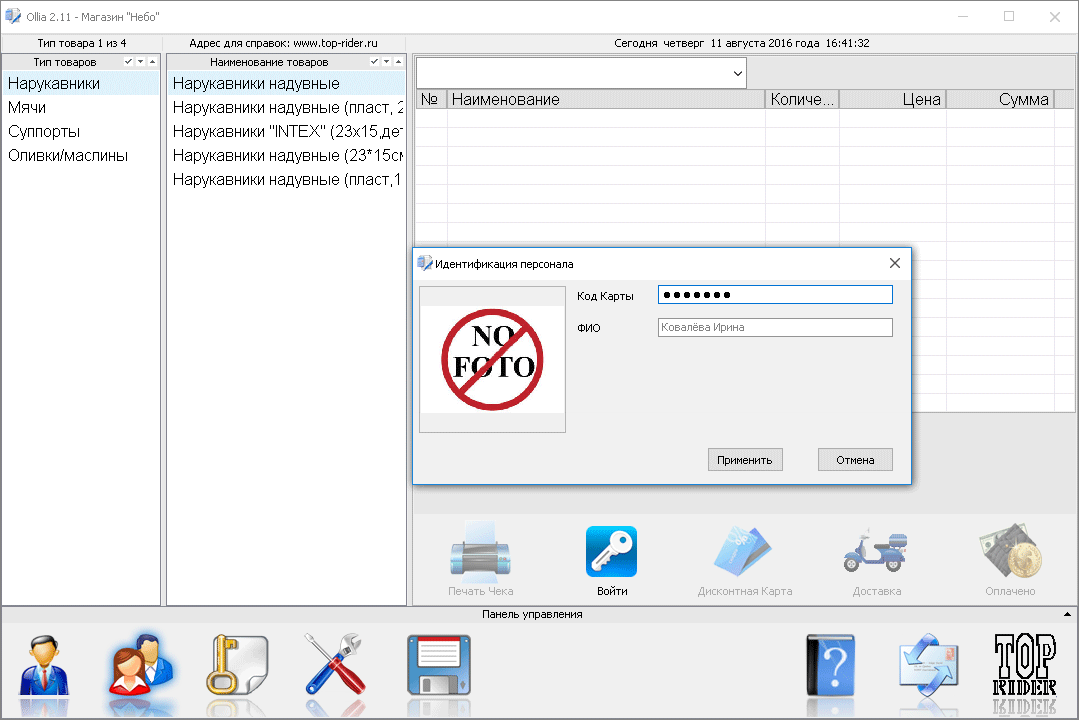Image resolution: width=1079 pixels, height=720 pixels.
Task: Open the wrench and screwdriver settings
Action: coord(335,665)
